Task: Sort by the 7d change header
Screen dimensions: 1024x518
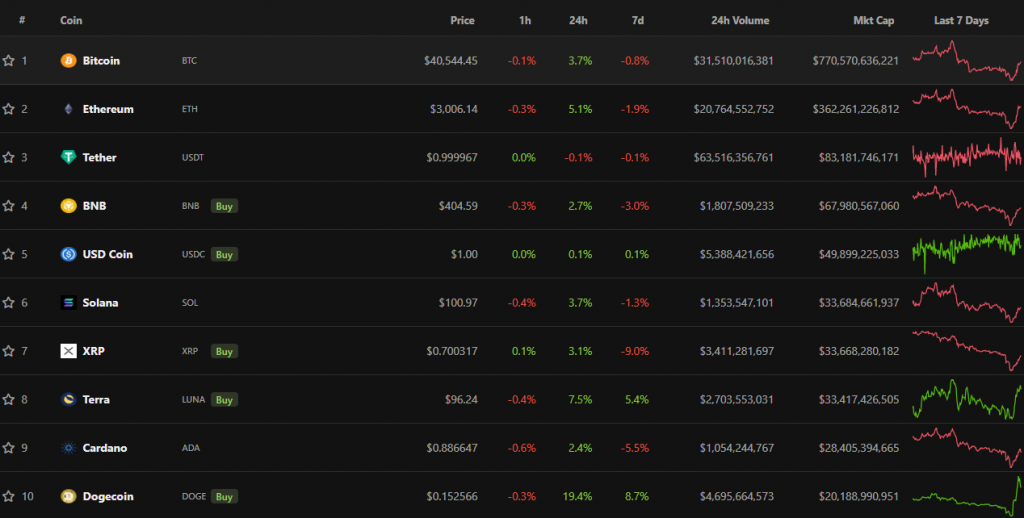Action: (x=638, y=20)
